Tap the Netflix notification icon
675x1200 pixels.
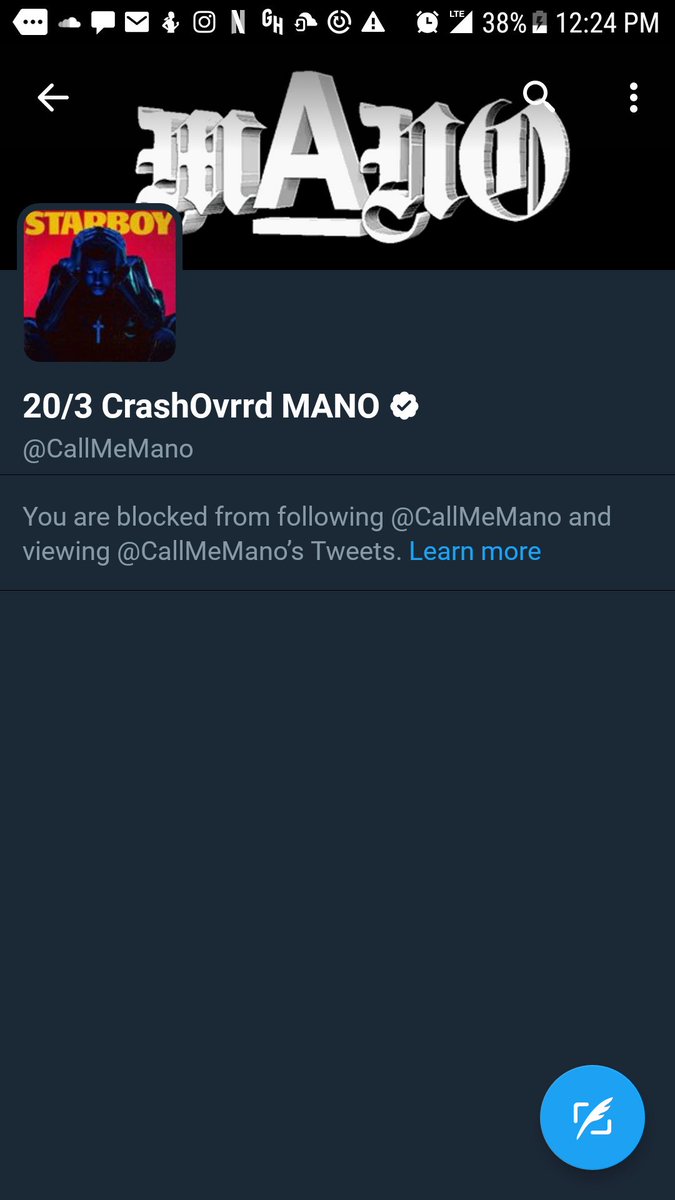[237, 22]
